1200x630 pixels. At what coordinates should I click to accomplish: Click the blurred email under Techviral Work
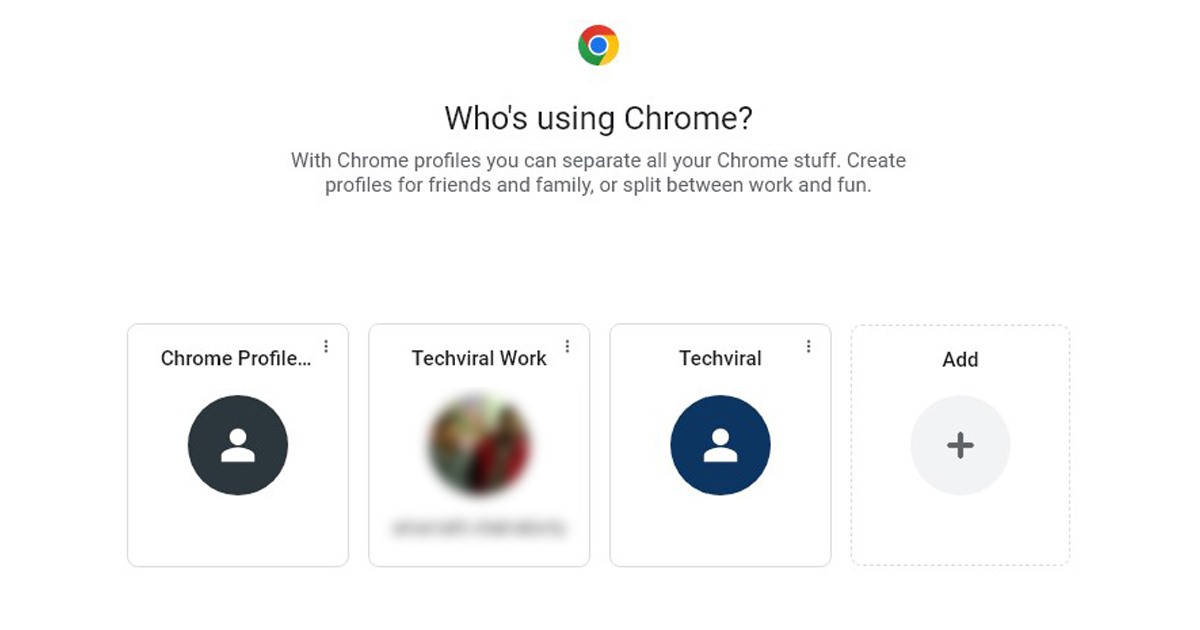pos(479,527)
